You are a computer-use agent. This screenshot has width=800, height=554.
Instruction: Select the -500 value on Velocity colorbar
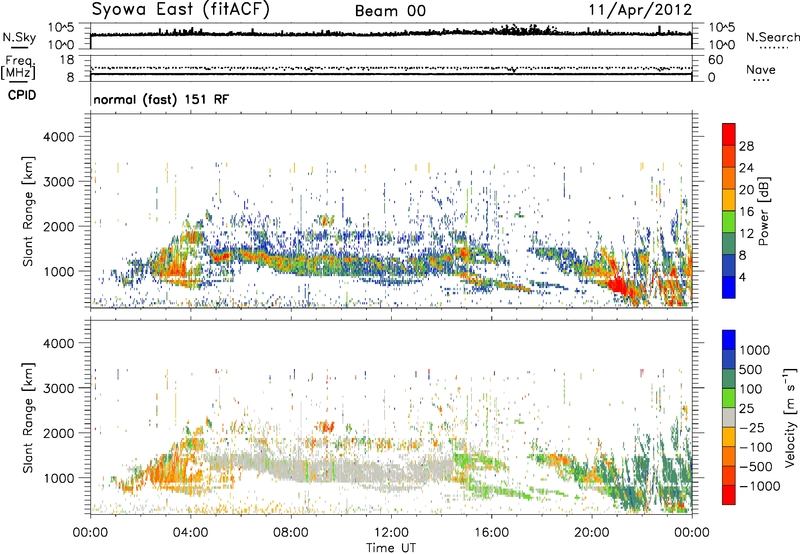pos(756,467)
